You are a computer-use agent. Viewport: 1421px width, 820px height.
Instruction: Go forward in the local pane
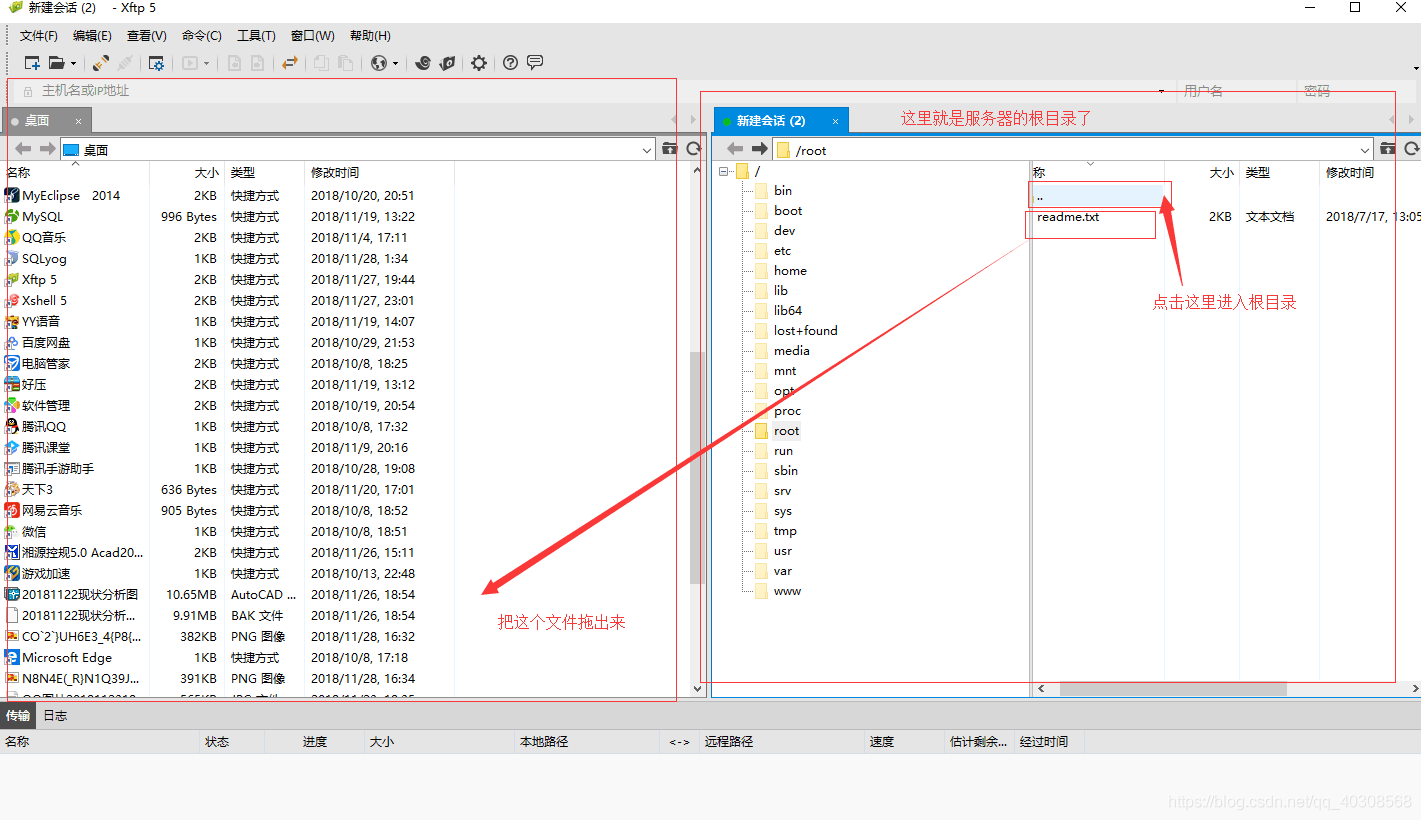pos(47,149)
